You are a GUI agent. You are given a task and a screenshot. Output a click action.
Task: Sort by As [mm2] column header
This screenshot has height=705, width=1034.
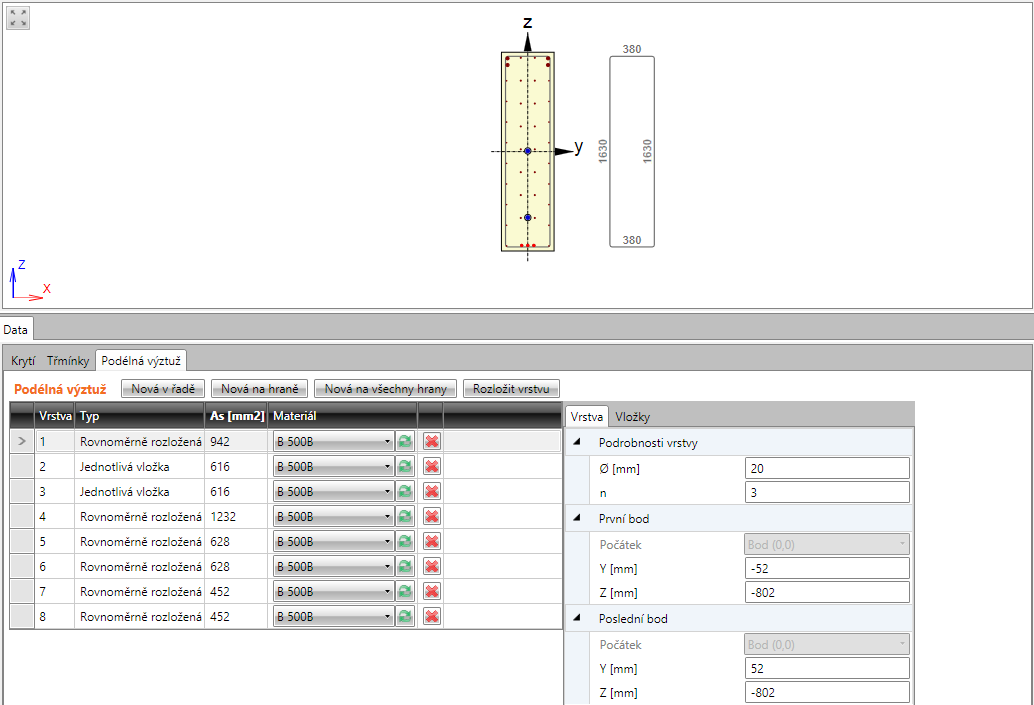[237, 415]
